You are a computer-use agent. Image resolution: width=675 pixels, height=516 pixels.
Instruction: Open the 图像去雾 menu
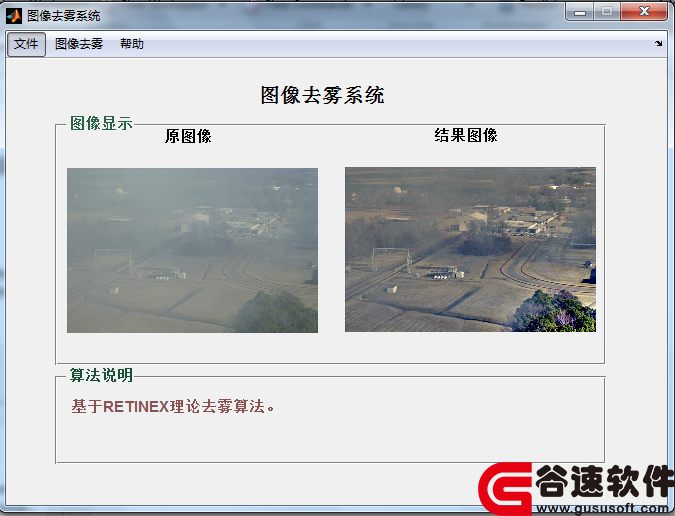[79, 44]
